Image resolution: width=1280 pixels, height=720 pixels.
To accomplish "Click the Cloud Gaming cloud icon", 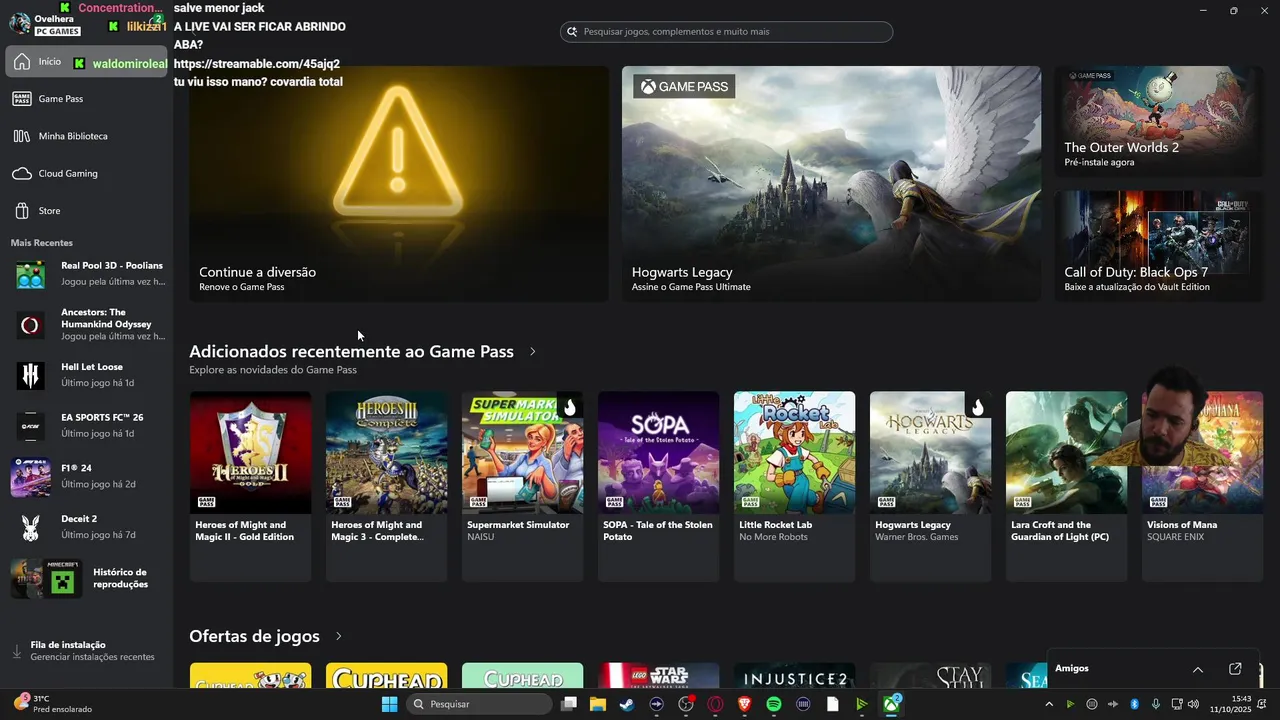I will [22, 174].
